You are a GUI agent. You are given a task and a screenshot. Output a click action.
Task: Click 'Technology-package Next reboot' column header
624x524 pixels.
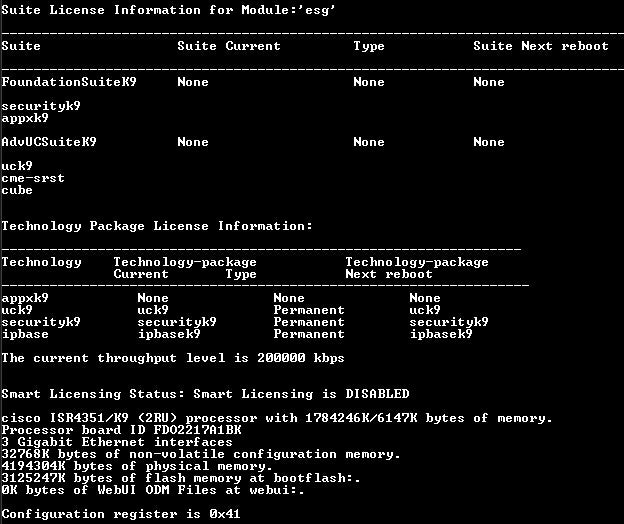click(417, 268)
